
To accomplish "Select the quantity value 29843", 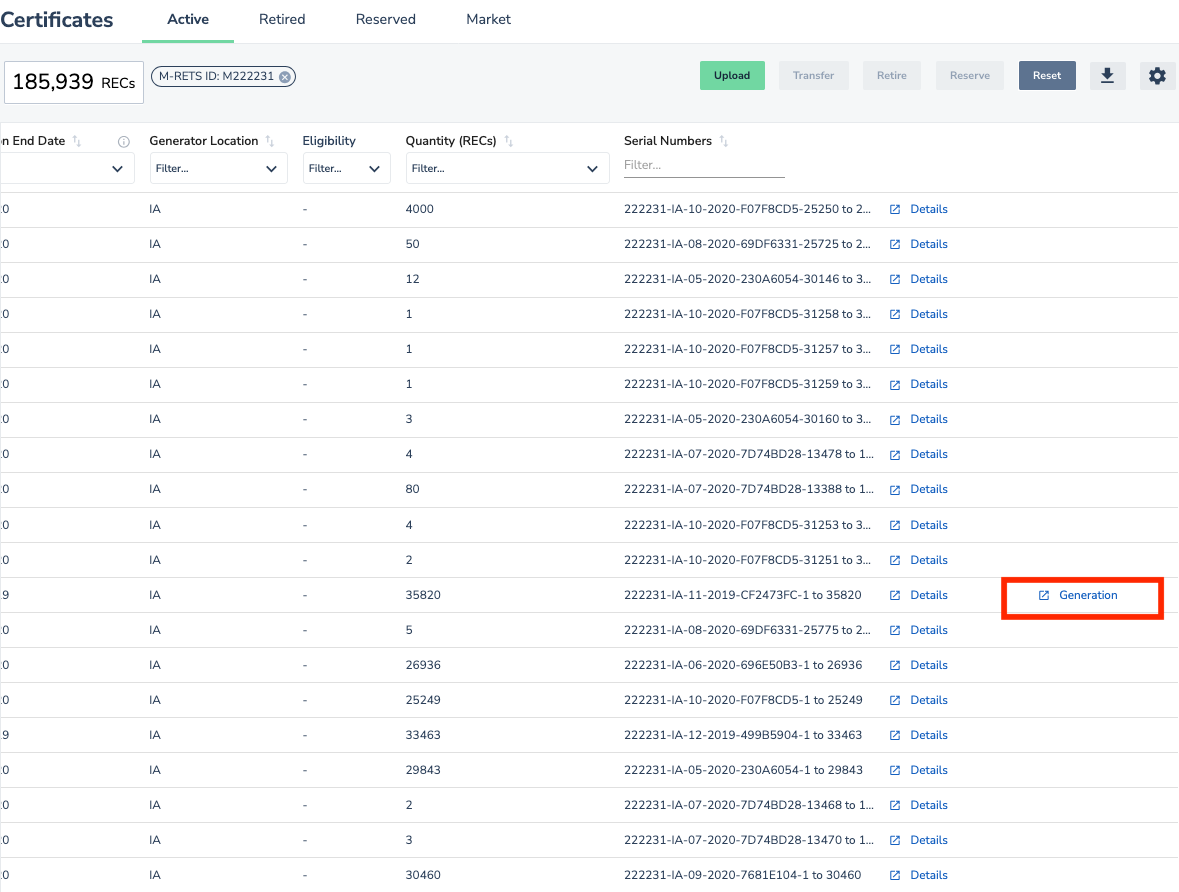I will [x=423, y=770].
